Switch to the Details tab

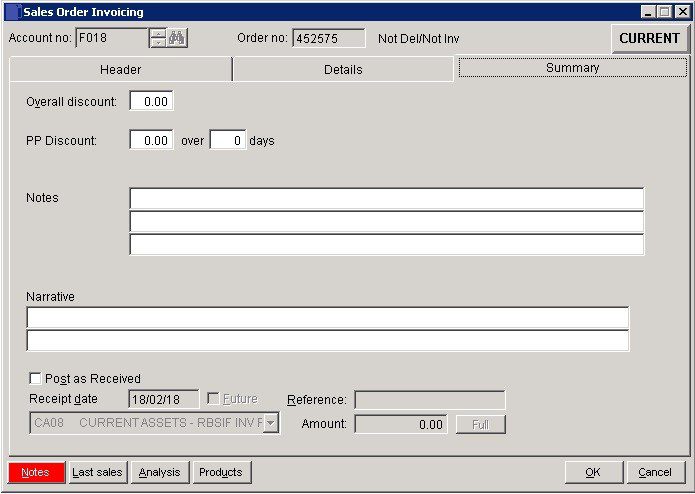[x=343, y=70]
